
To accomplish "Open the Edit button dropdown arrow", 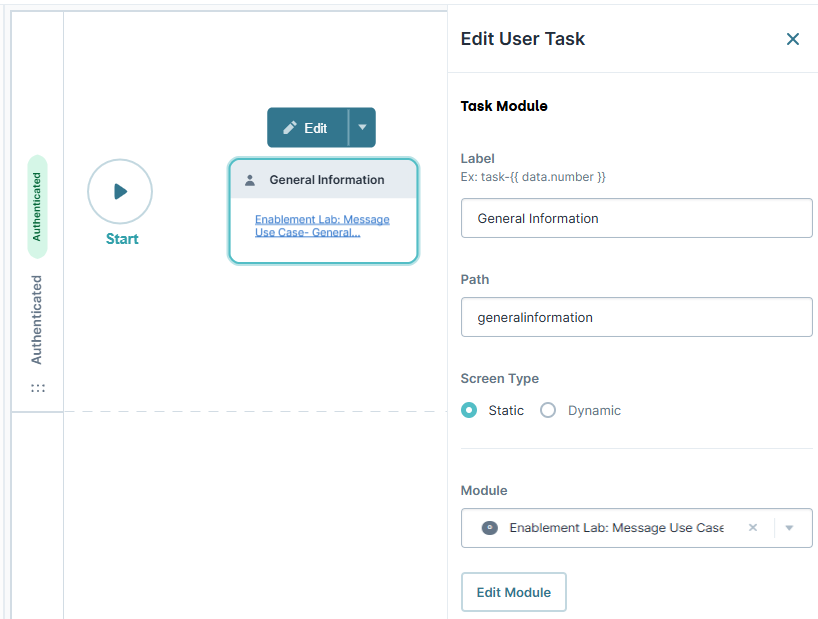I will 361,127.
